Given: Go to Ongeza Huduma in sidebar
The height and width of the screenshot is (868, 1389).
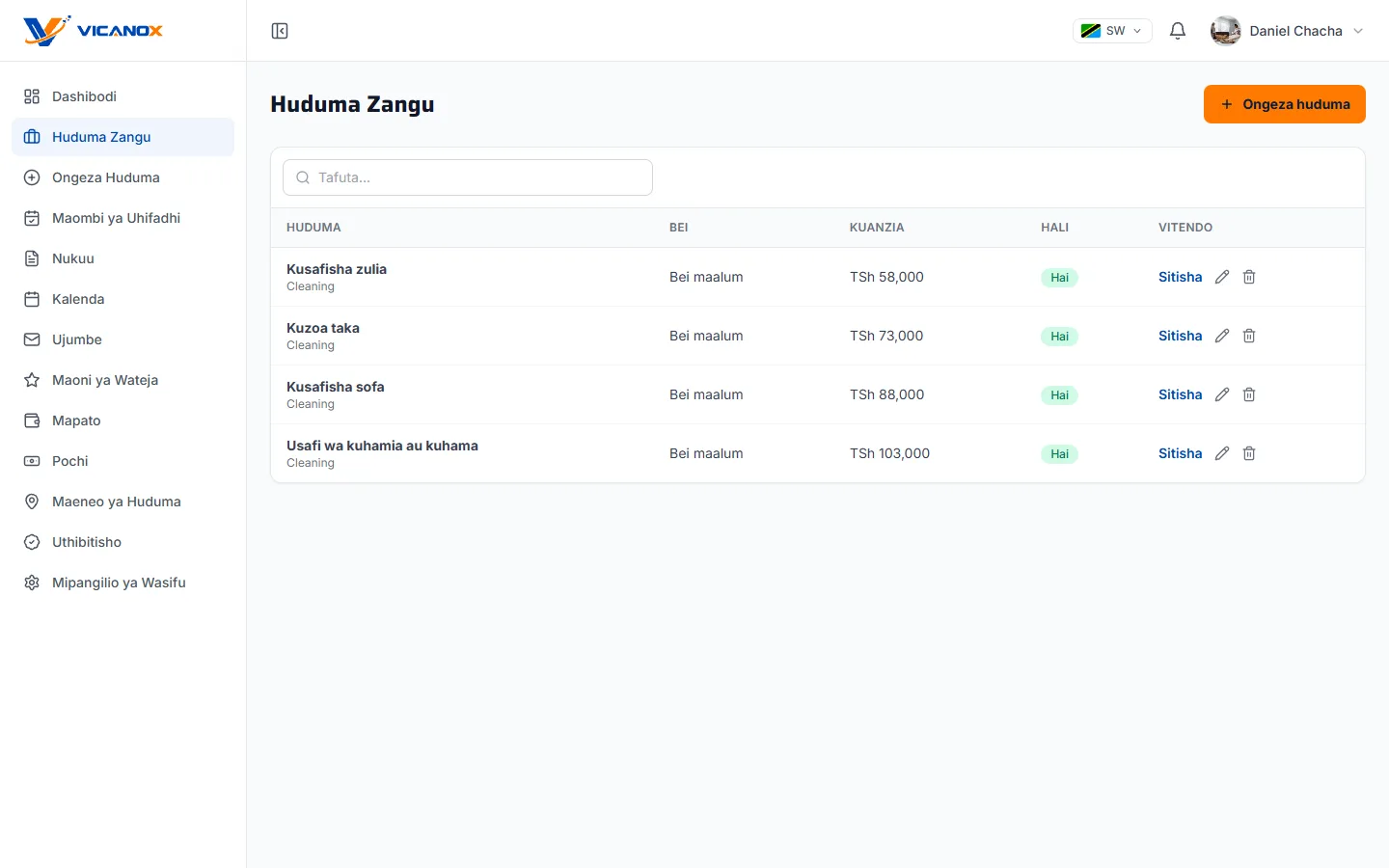Looking at the screenshot, I should click(x=123, y=177).
